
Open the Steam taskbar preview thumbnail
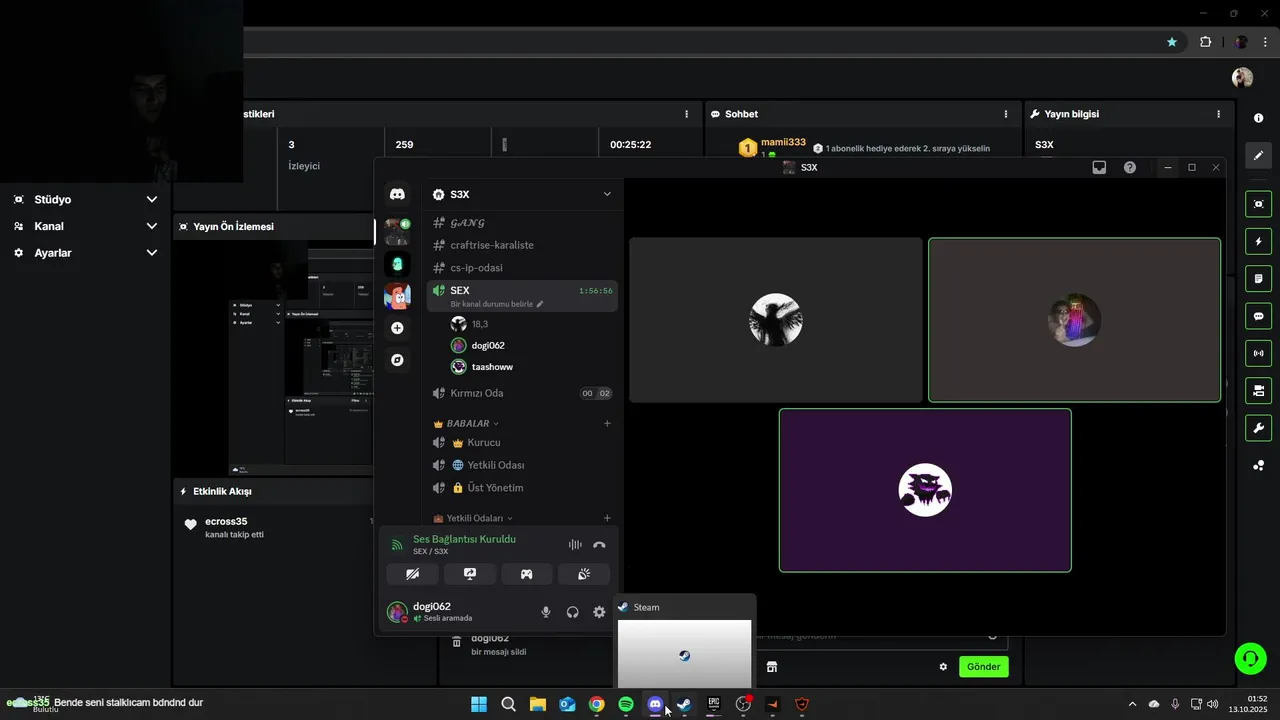click(684, 654)
